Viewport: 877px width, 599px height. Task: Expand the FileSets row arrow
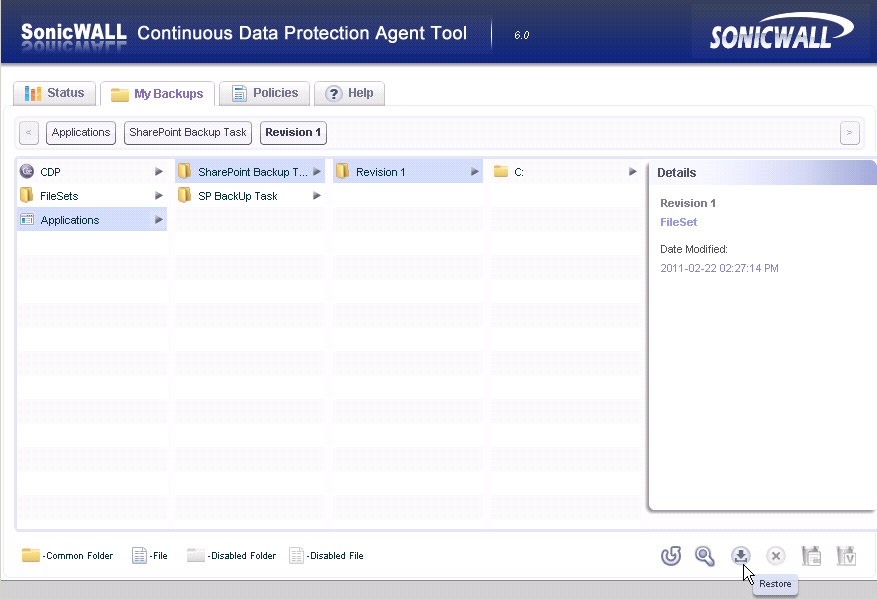(x=159, y=196)
